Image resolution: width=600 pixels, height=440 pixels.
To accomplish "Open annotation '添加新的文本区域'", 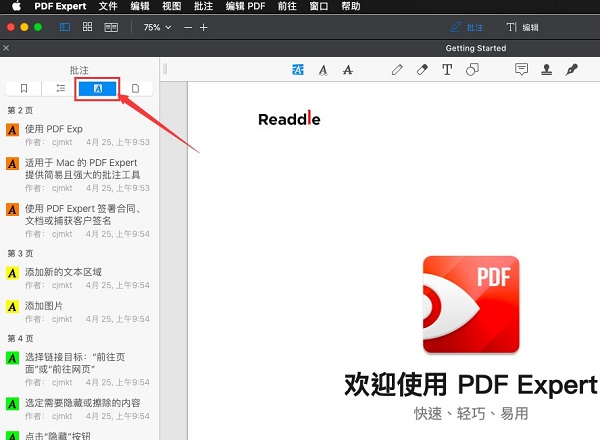I will click(x=79, y=278).
